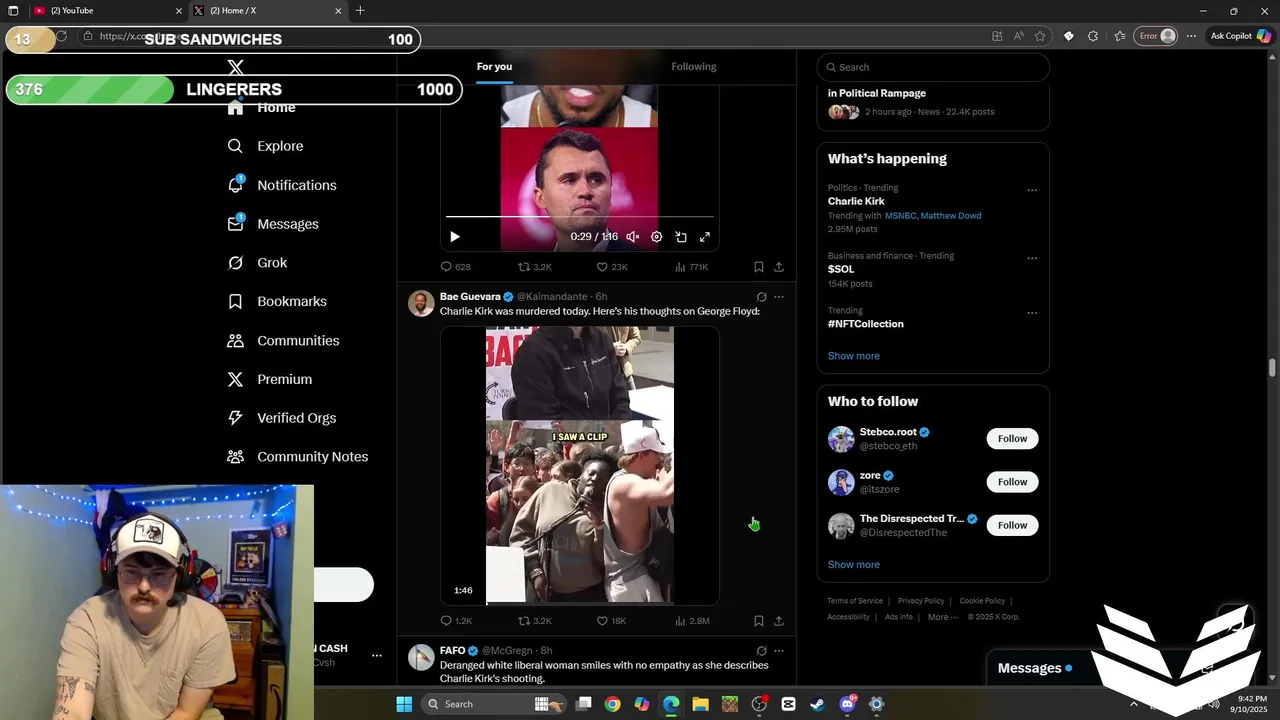This screenshot has width=1280, height=720.
Task: Open more options on Bae Guevara's post
Action: click(x=779, y=297)
